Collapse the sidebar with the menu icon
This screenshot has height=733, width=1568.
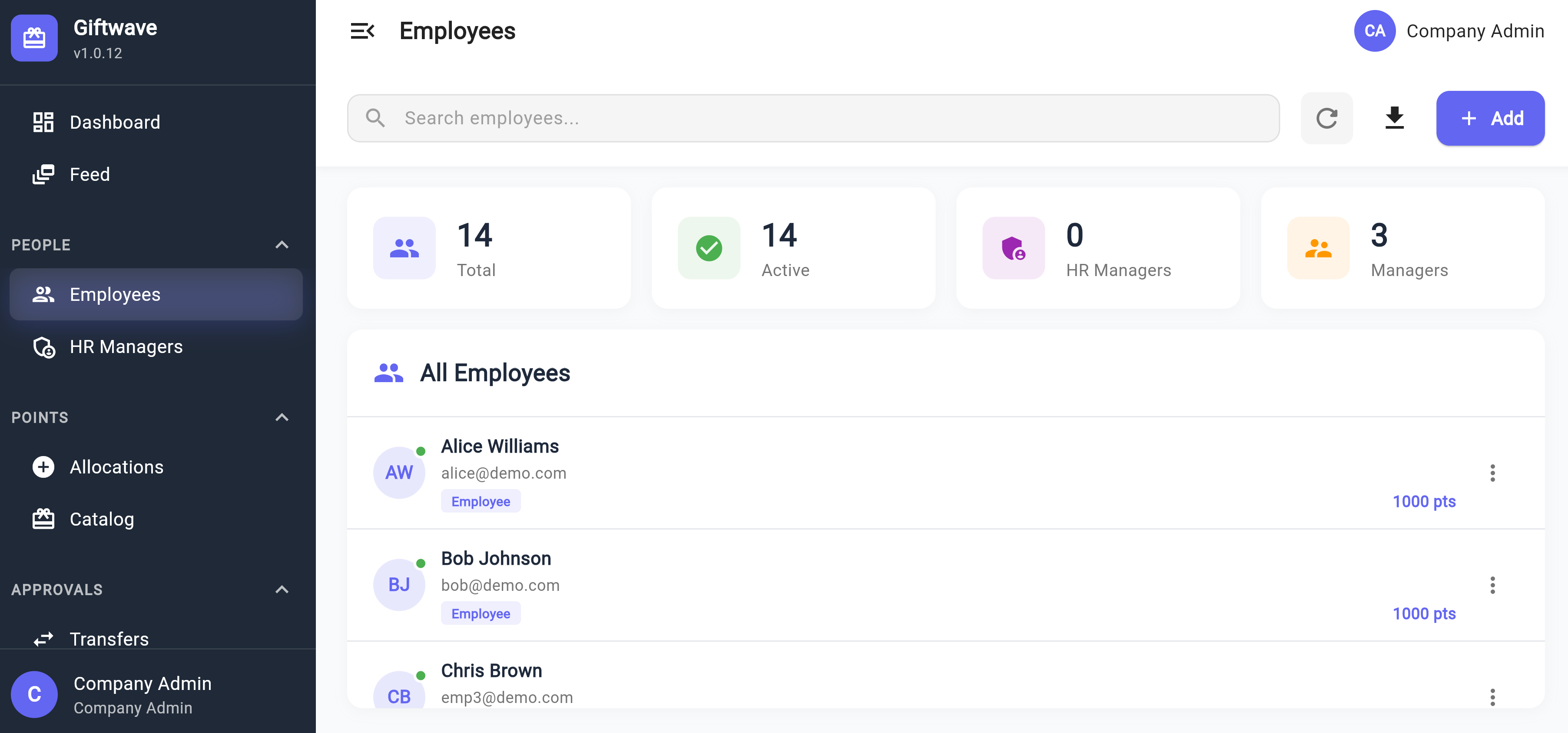click(362, 31)
